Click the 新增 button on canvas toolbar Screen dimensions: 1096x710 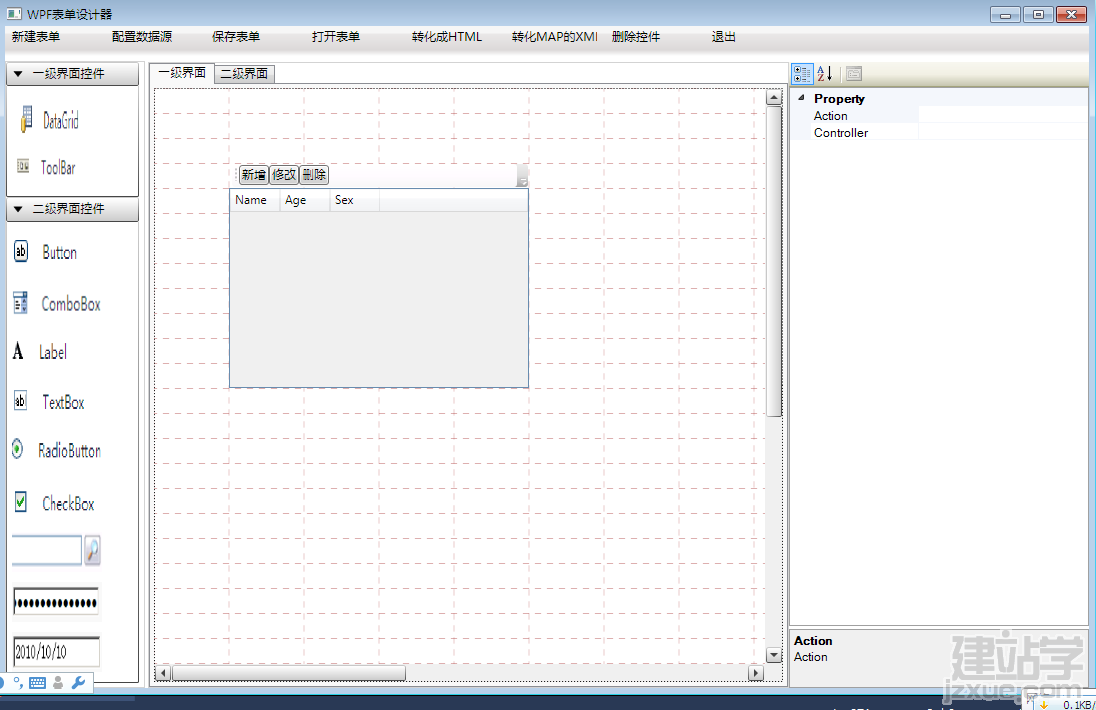254,175
